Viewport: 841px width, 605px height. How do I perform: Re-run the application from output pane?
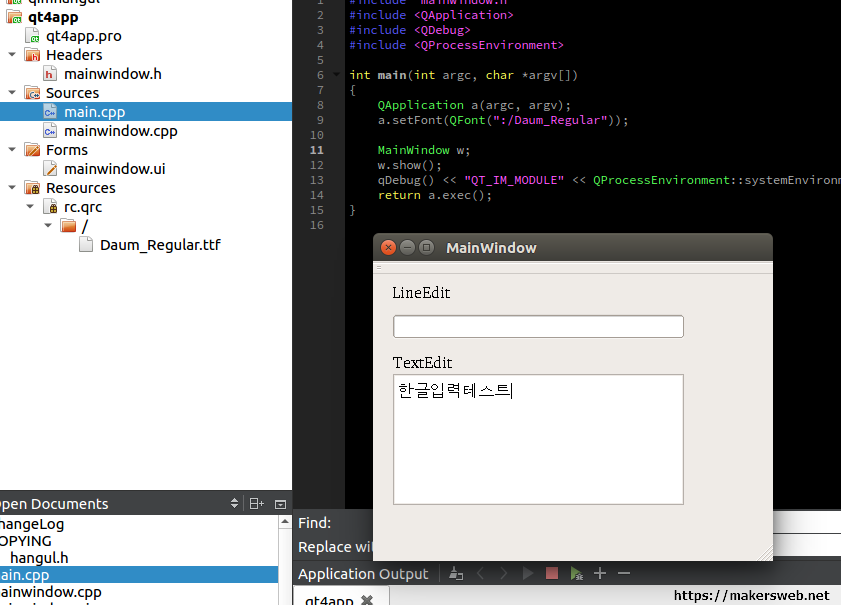[528, 573]
